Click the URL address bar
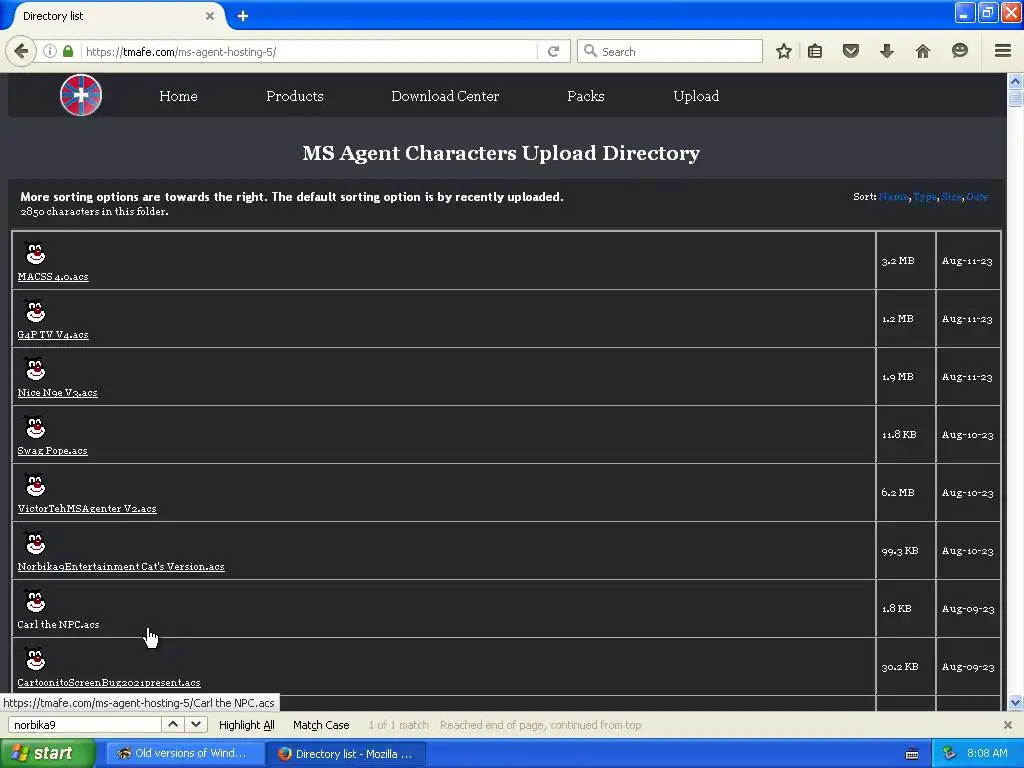Viewport: 1024px width, 768px height. click(310, 51)
